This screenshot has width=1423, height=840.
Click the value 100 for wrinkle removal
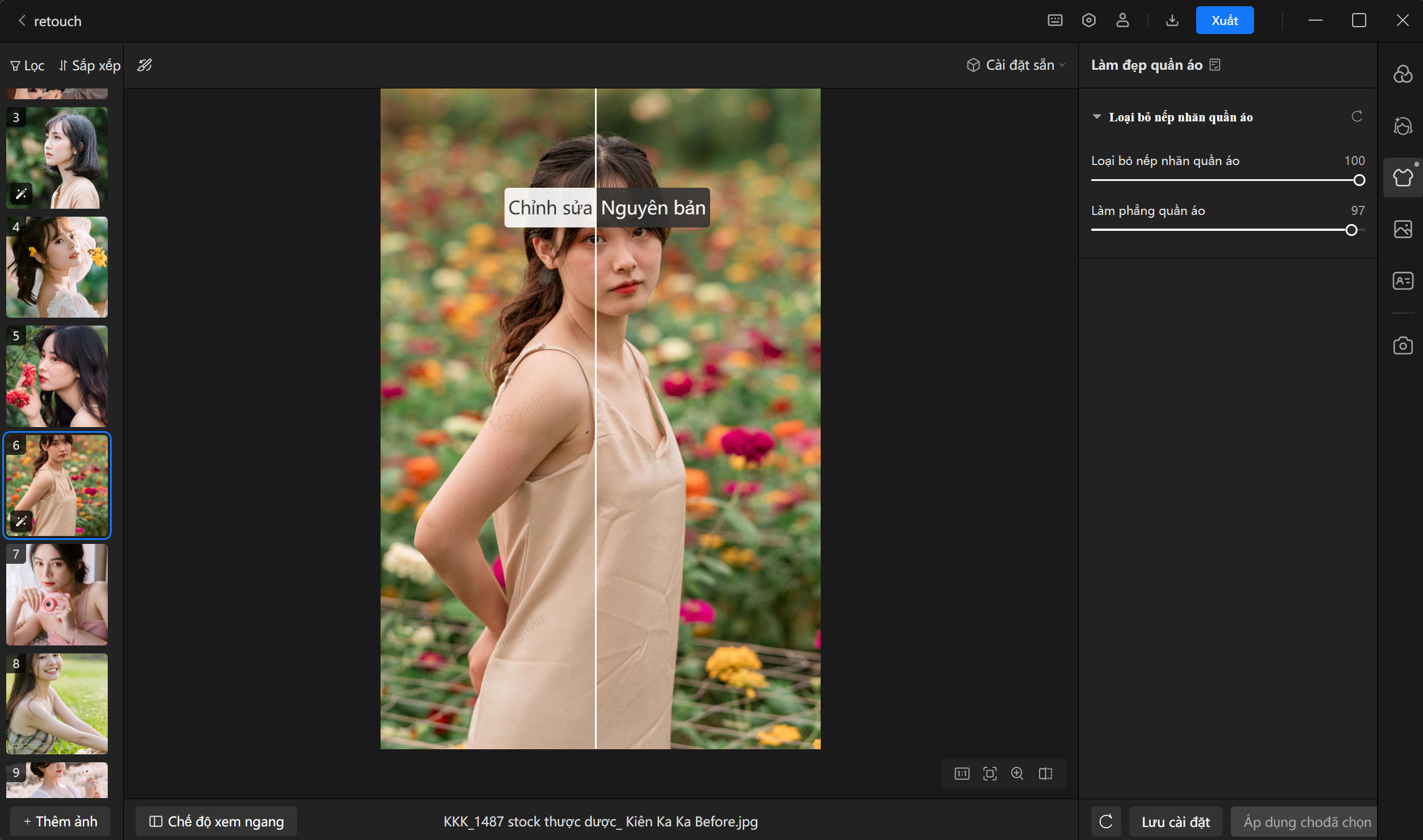pos(1354,161)
